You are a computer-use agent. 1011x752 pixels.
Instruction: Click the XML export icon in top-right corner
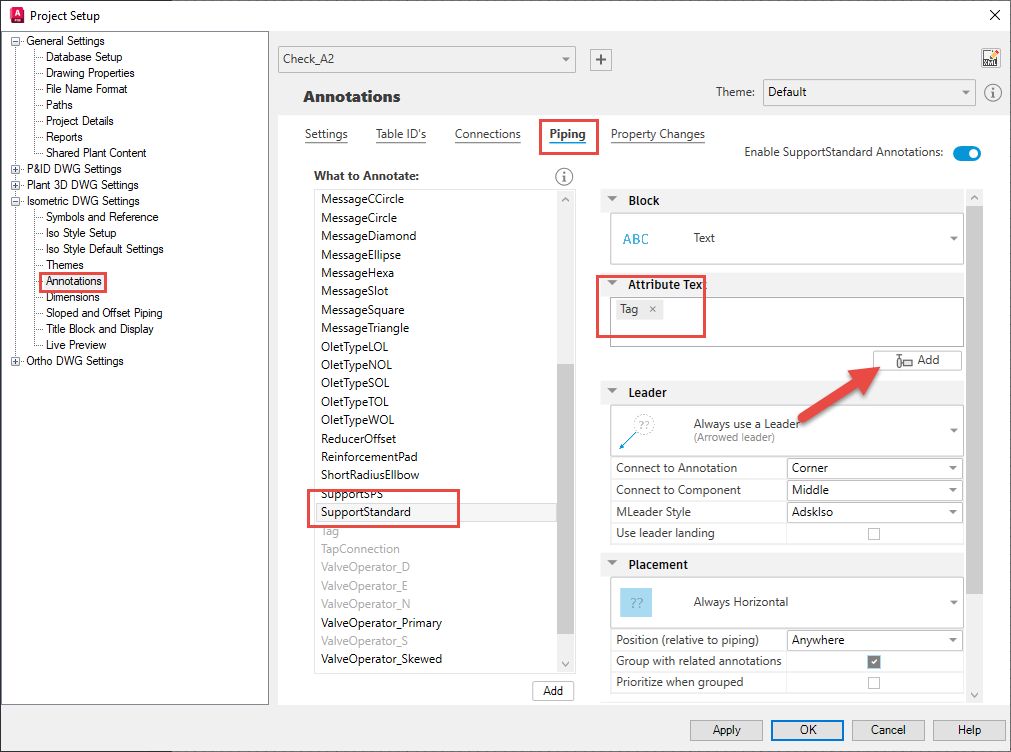[990, 58]
